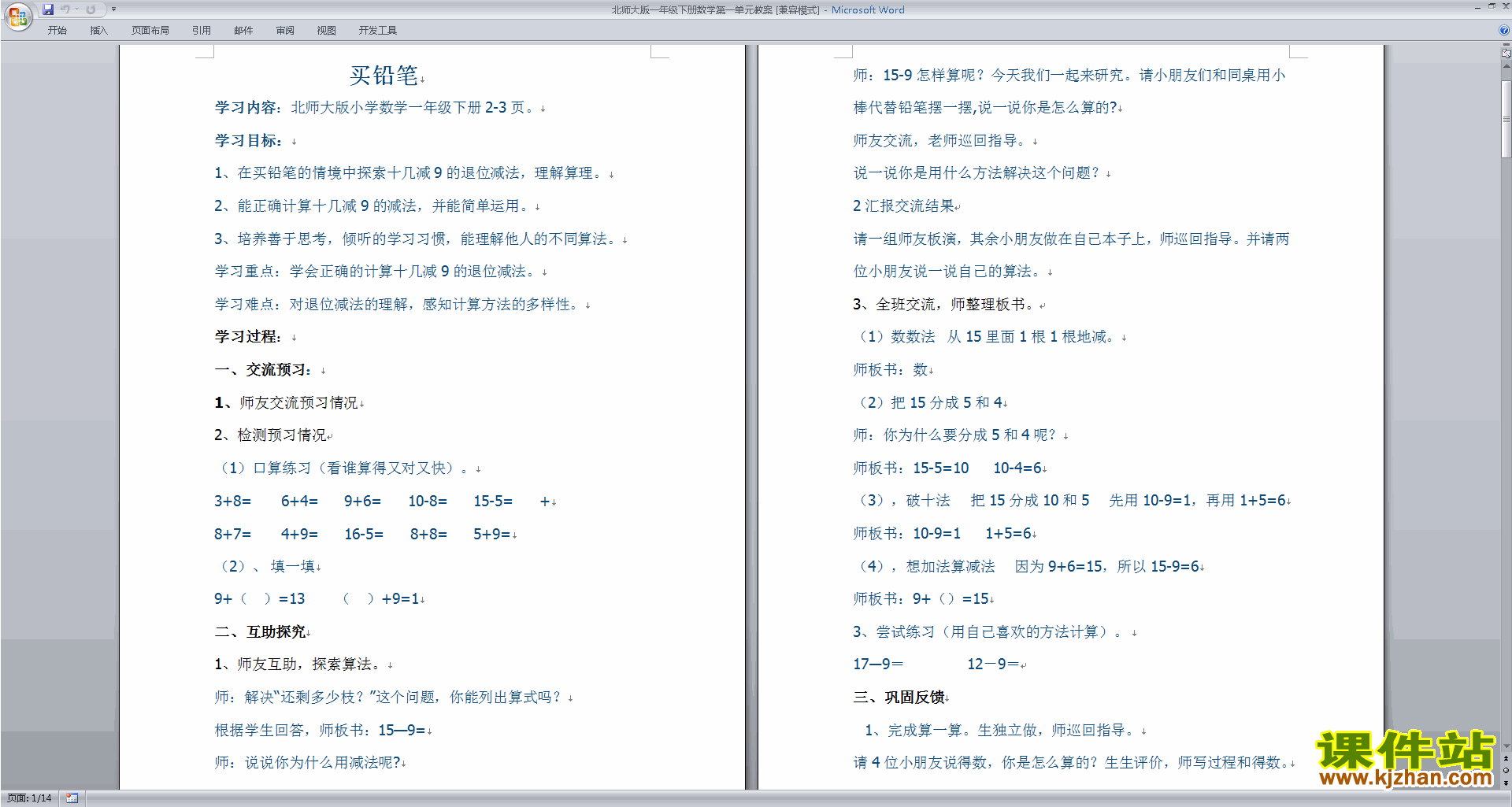
Task: Click the text 12—9=
Action: [x=993, y=664]
